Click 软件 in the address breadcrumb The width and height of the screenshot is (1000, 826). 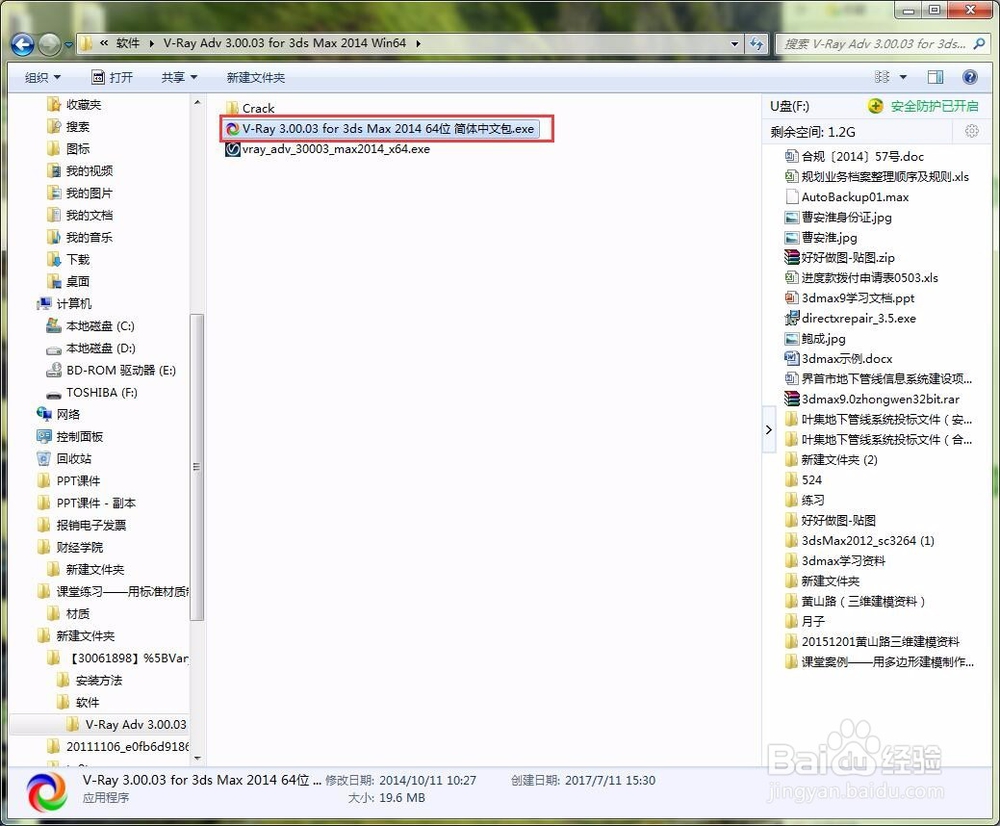128,43
